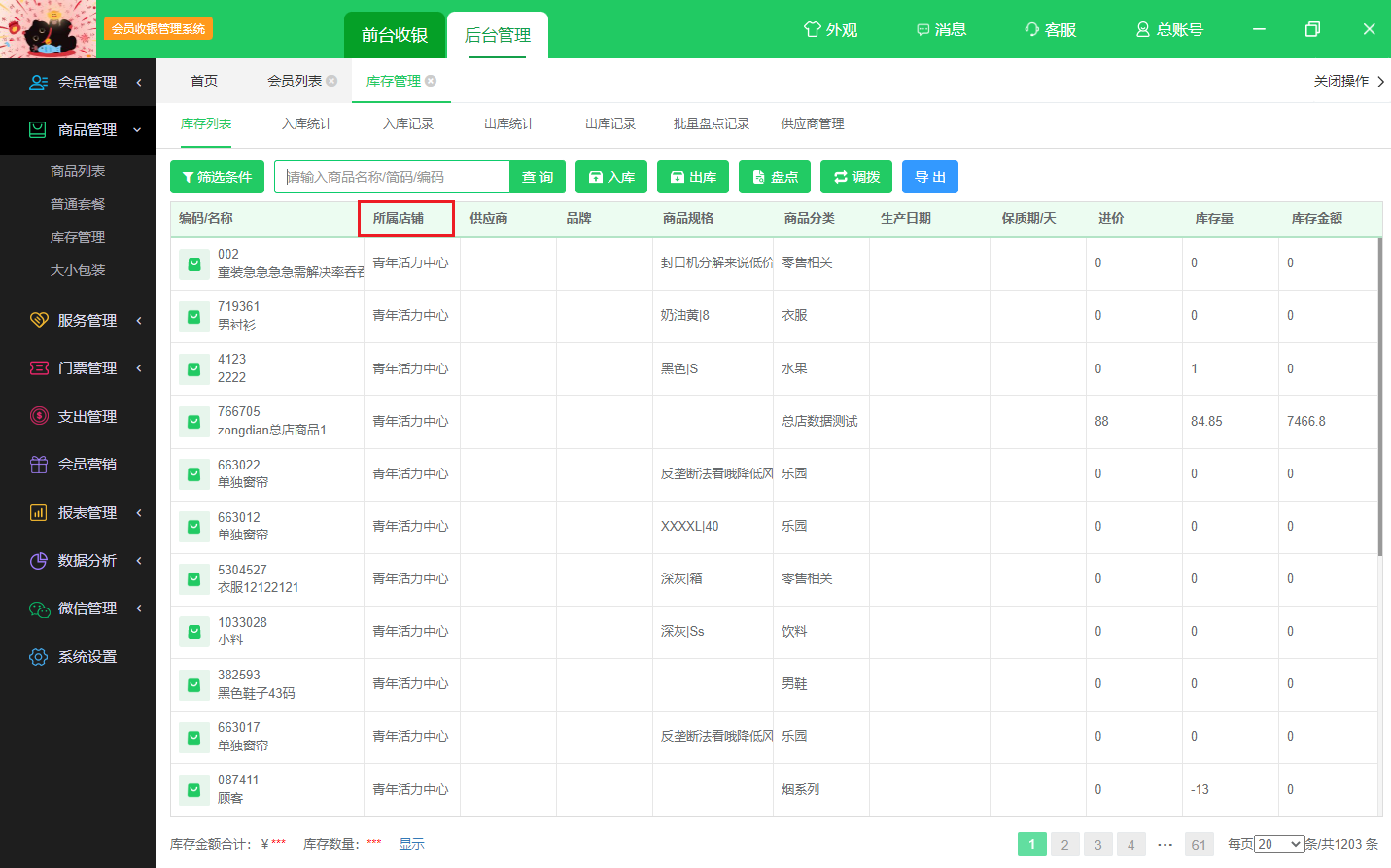Viewport: 1391px width, 868px height.
Task: Click the 微信管理 WeChat icon
Action: coord(38,608)
